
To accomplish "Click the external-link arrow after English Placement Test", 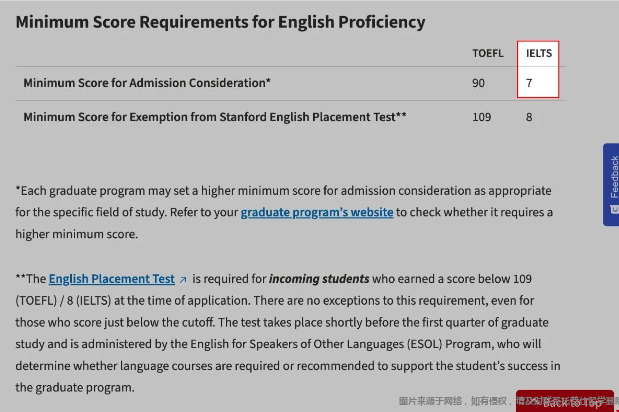I will coord(183,280).
